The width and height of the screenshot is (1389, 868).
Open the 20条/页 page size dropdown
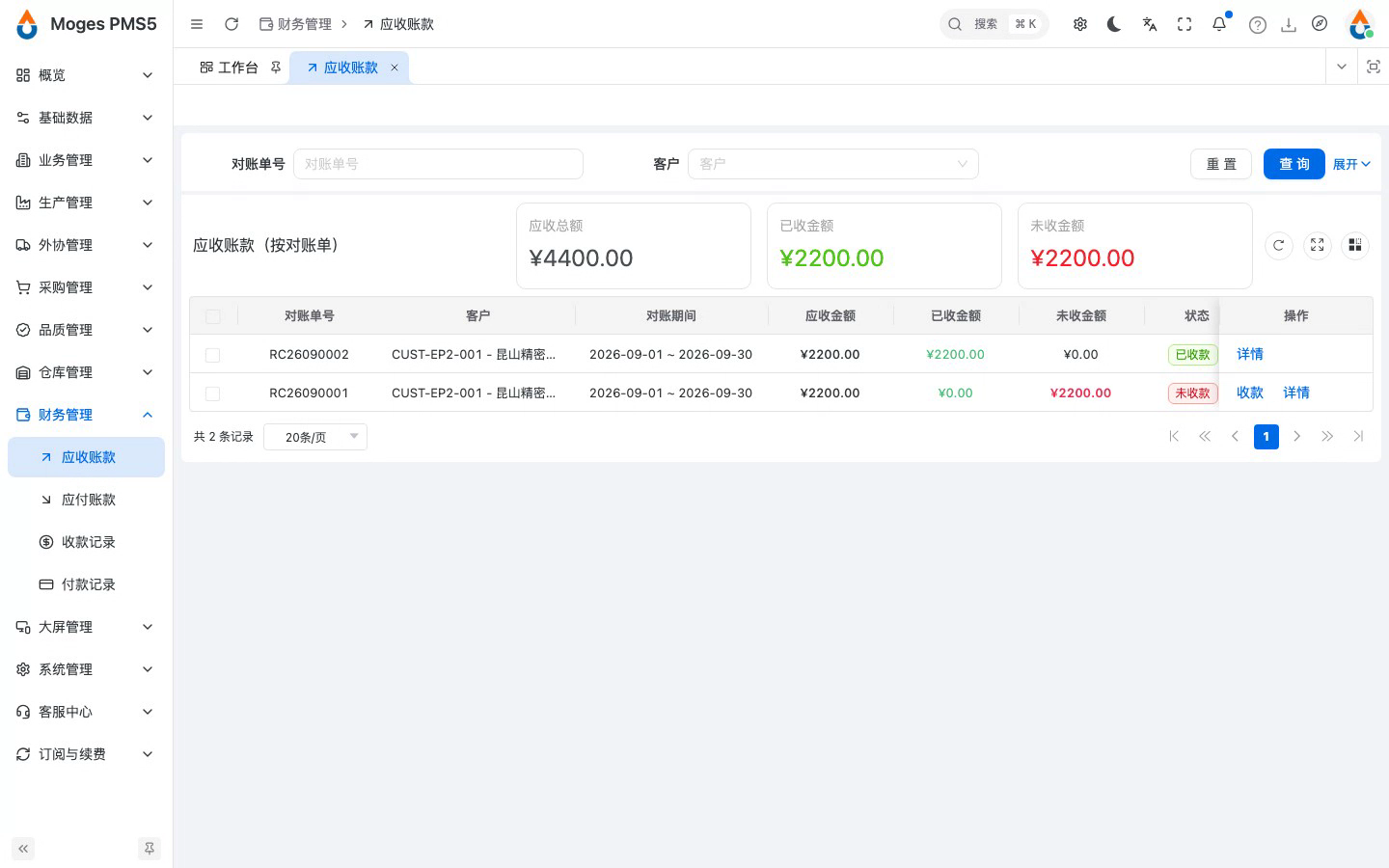tap(315, 437)
